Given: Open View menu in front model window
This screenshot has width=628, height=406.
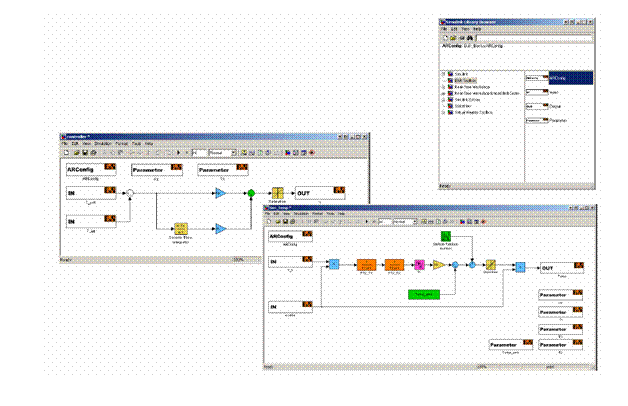Looking at the screenshot, I should click(x=286, y=214).
